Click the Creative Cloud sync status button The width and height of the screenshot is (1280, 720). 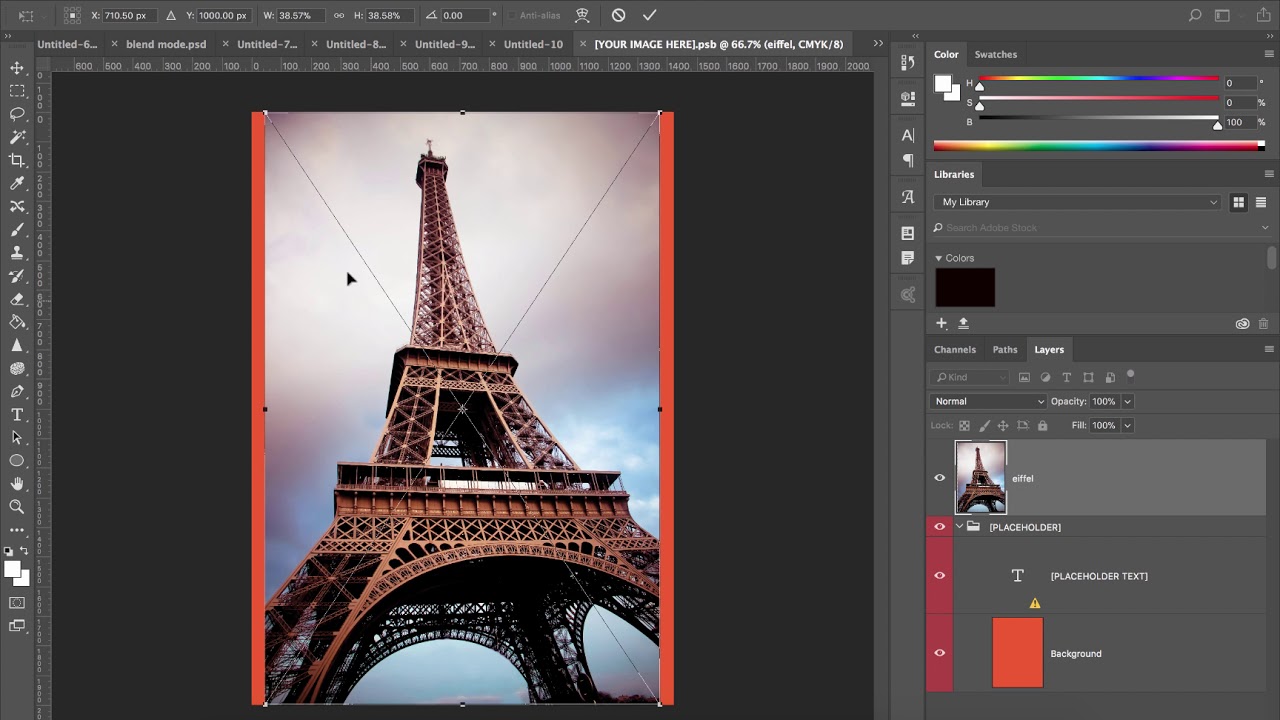click(1242, 324)
